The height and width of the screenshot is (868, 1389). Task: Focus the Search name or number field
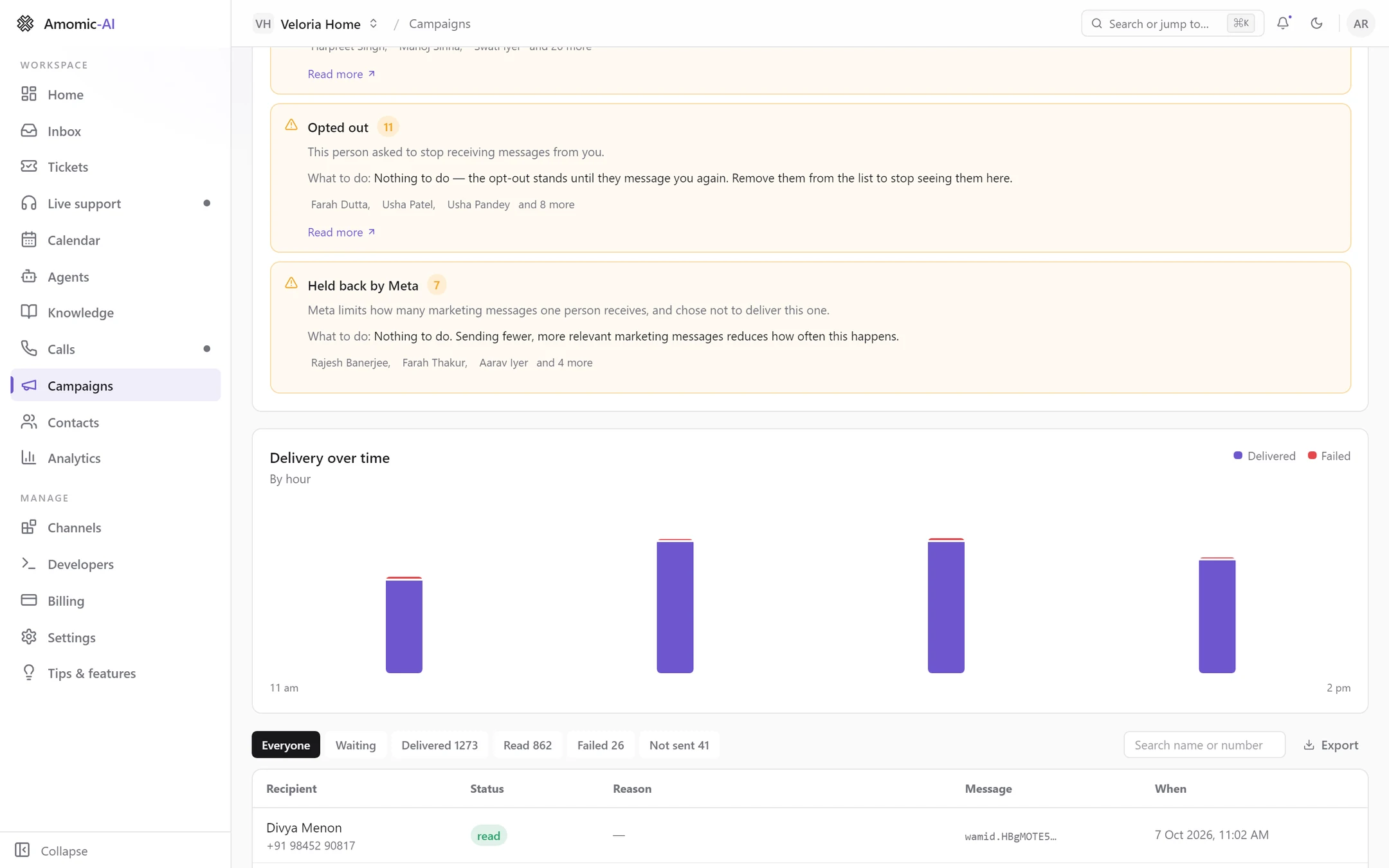[x=1204, y=745]
